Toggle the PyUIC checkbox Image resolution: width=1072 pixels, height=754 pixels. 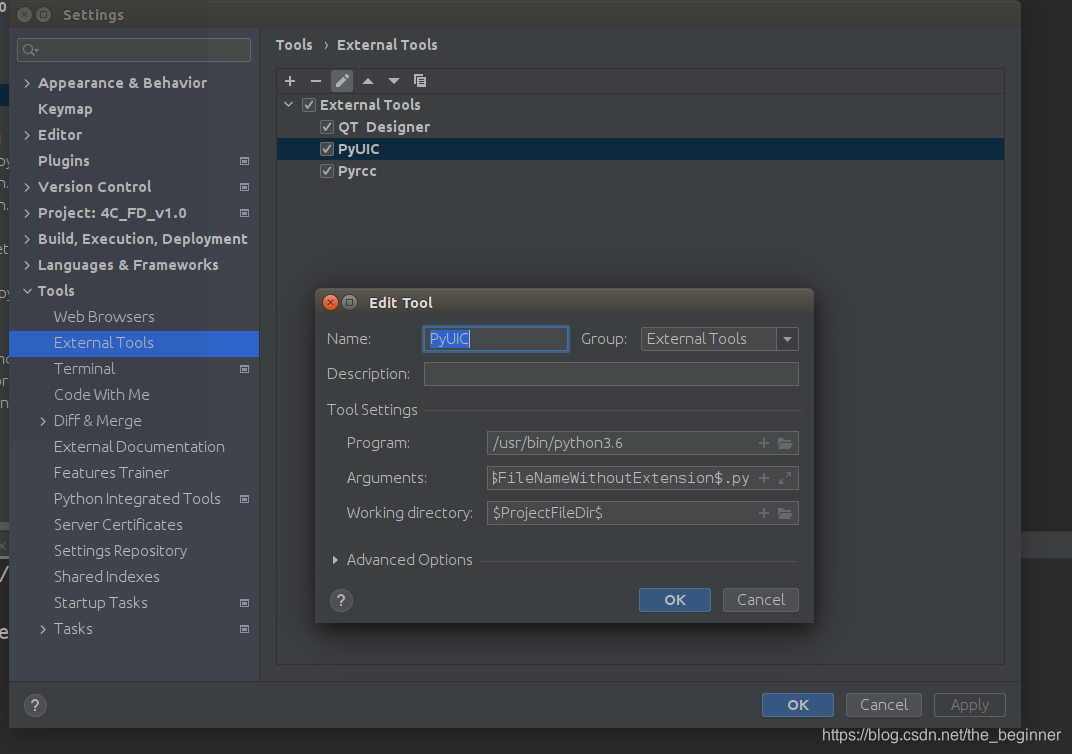point(327,149)
